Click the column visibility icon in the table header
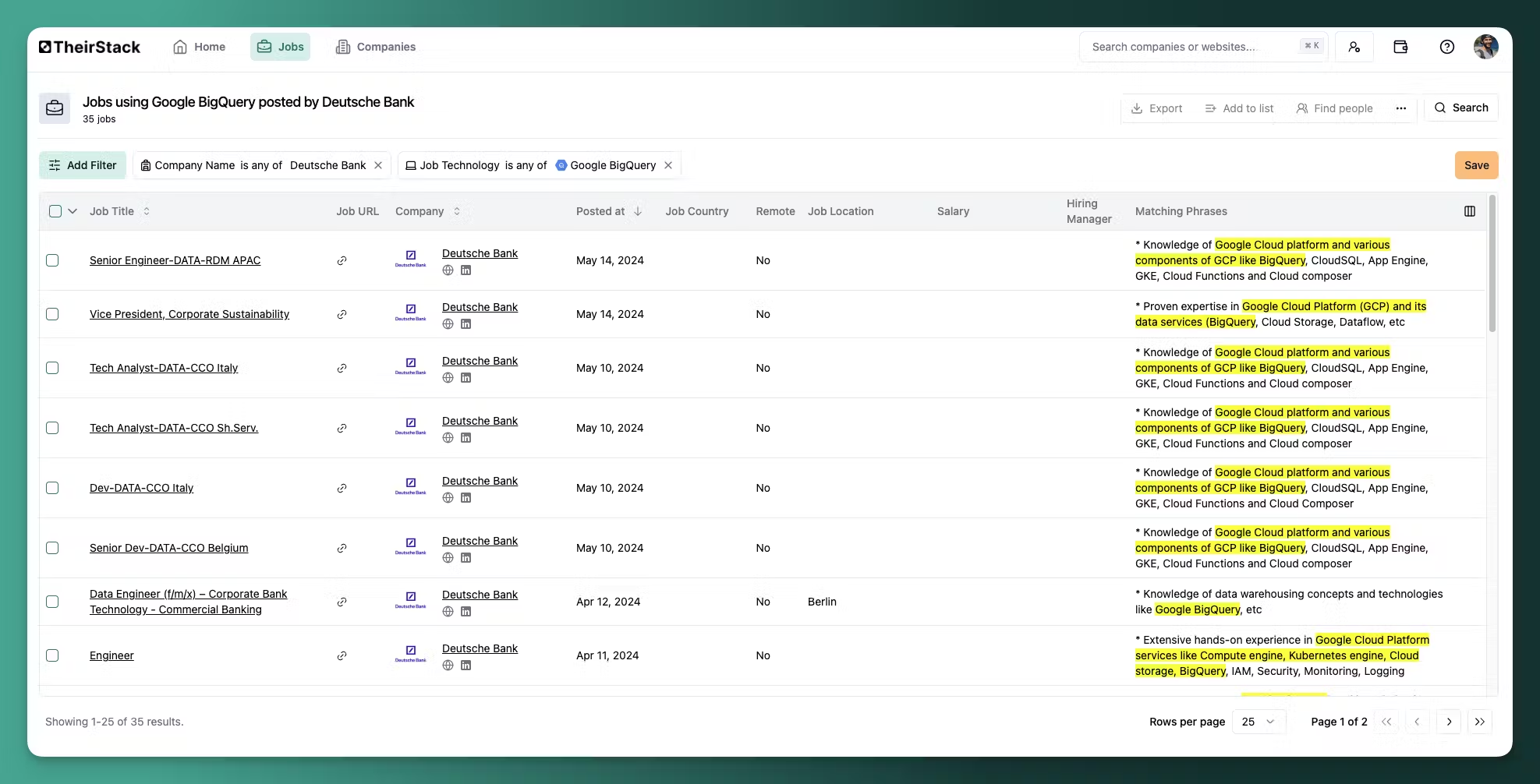The width and height of the screenshot is (1540, 784). (x=1471, y=211)
